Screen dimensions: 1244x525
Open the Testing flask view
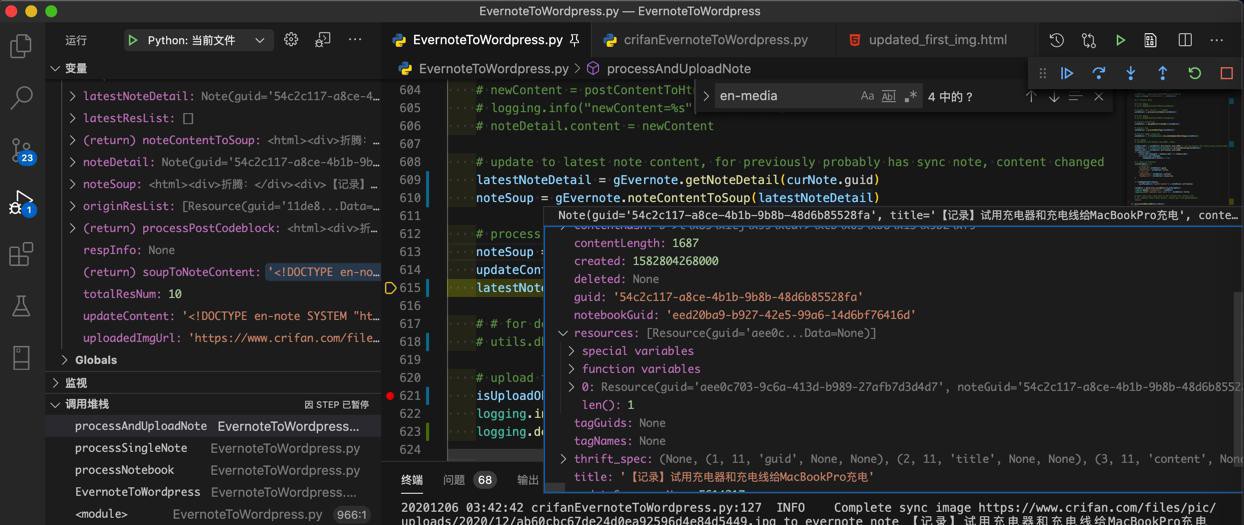pos(21,306)
